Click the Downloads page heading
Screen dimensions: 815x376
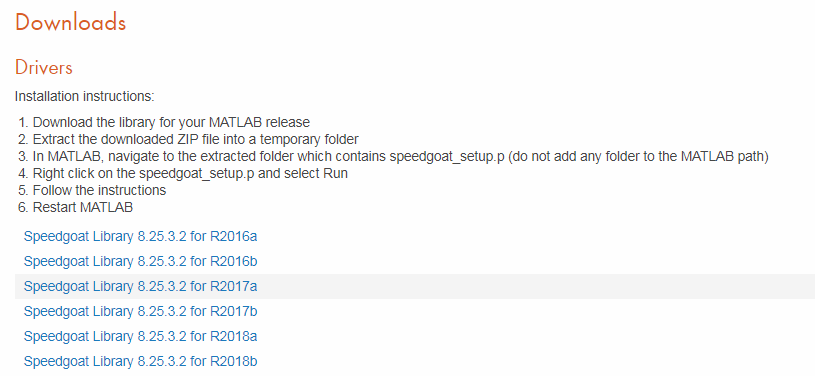(x=71, y=23)
